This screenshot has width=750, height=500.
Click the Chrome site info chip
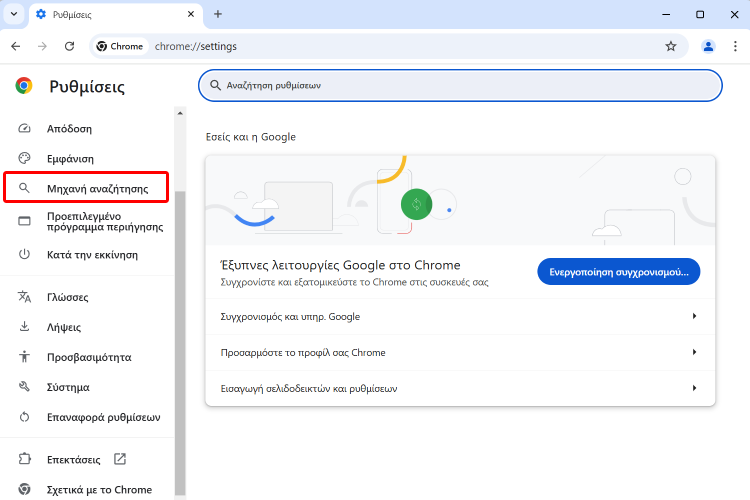[120, 46]
